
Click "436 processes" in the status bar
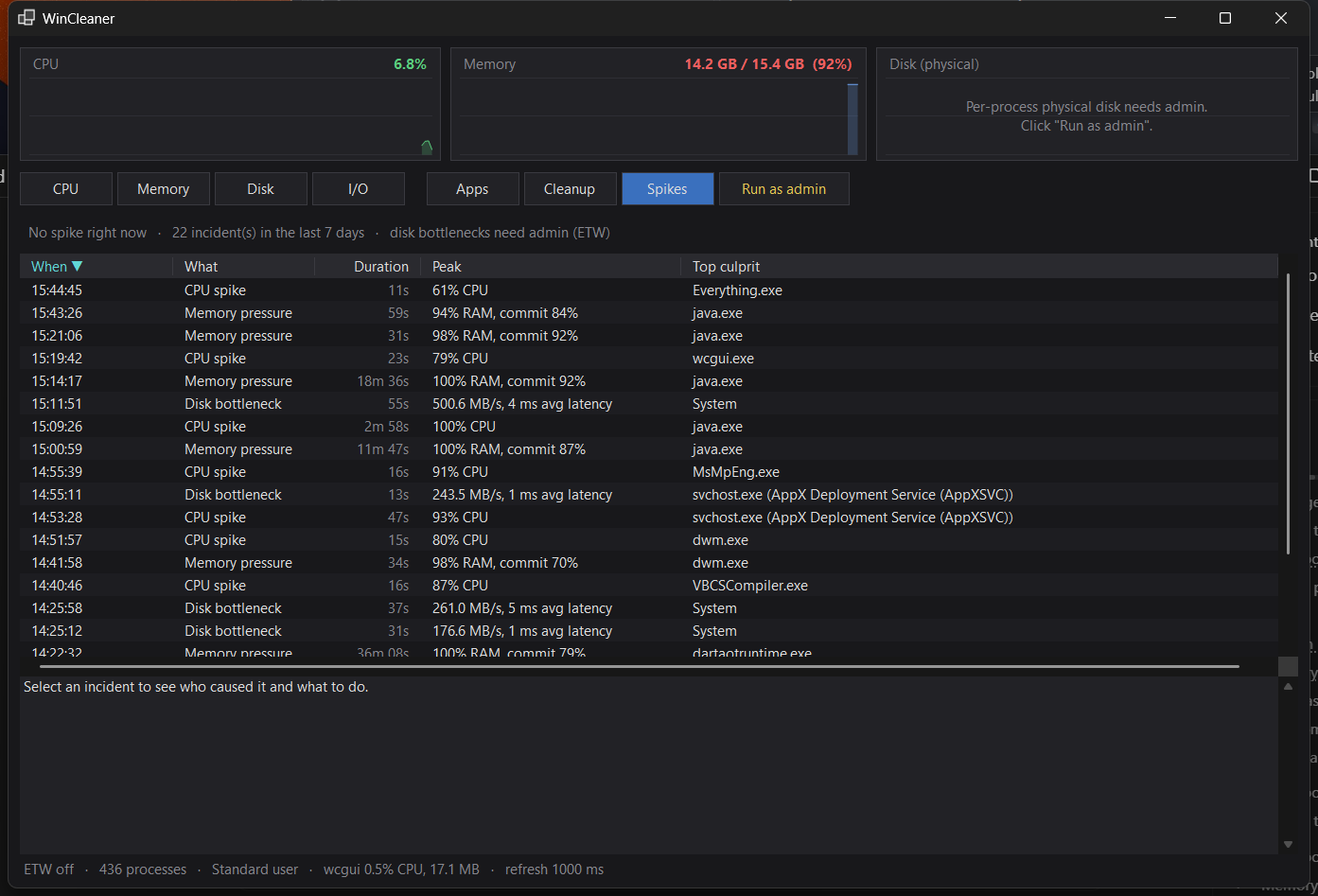143,870
